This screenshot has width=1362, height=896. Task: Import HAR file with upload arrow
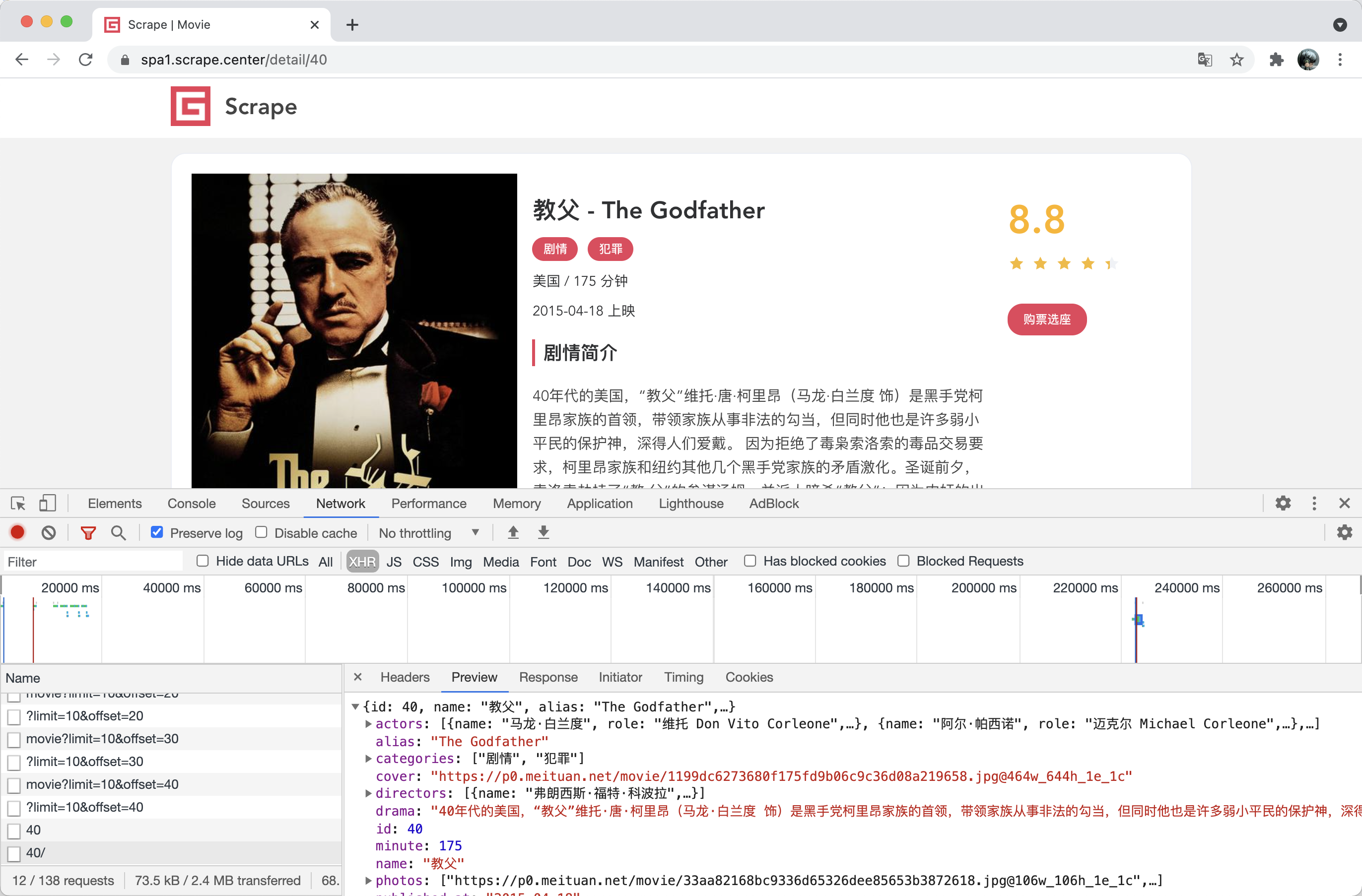click(513, 533)
